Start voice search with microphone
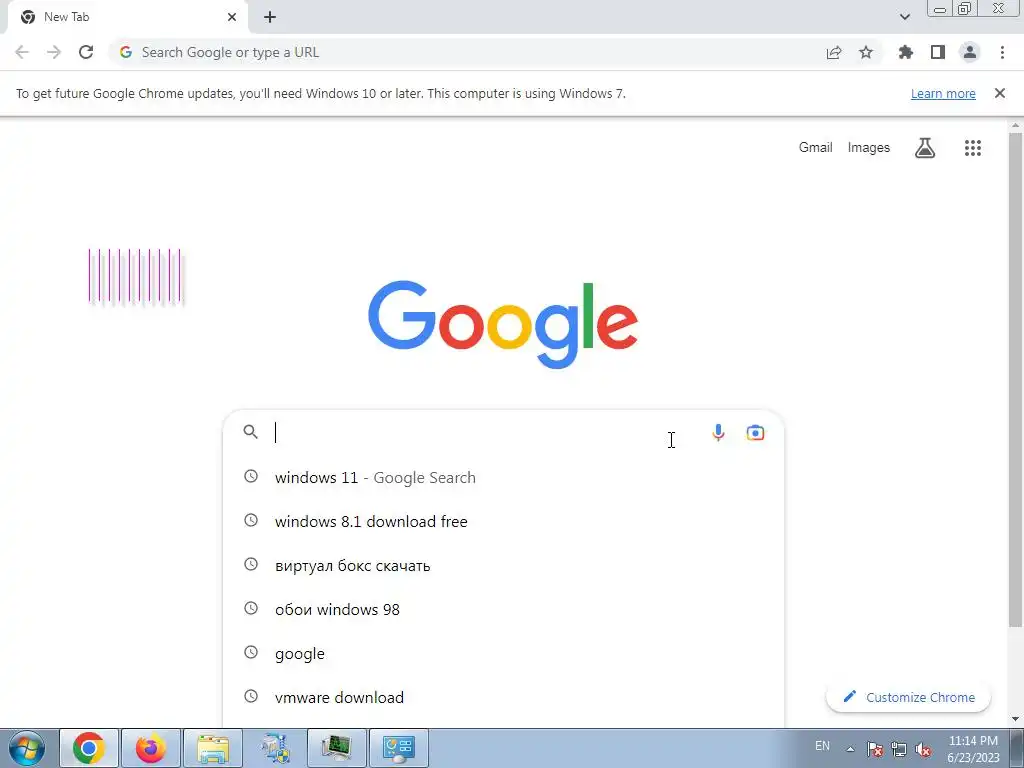 [x=718, y=432]
